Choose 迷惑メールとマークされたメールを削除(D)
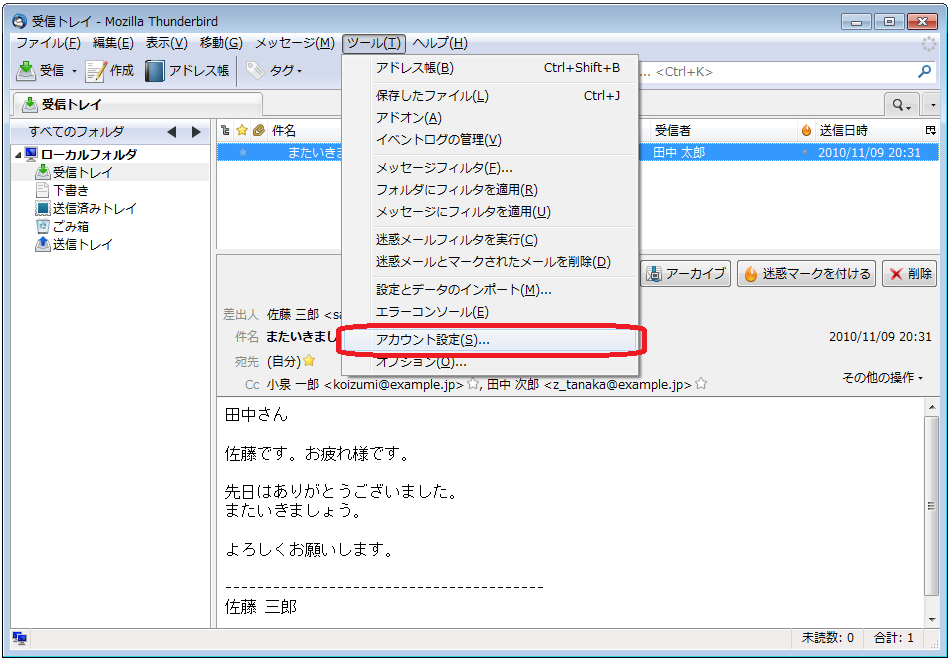Screen dimensions: 950x661 [x=490, y=262]
